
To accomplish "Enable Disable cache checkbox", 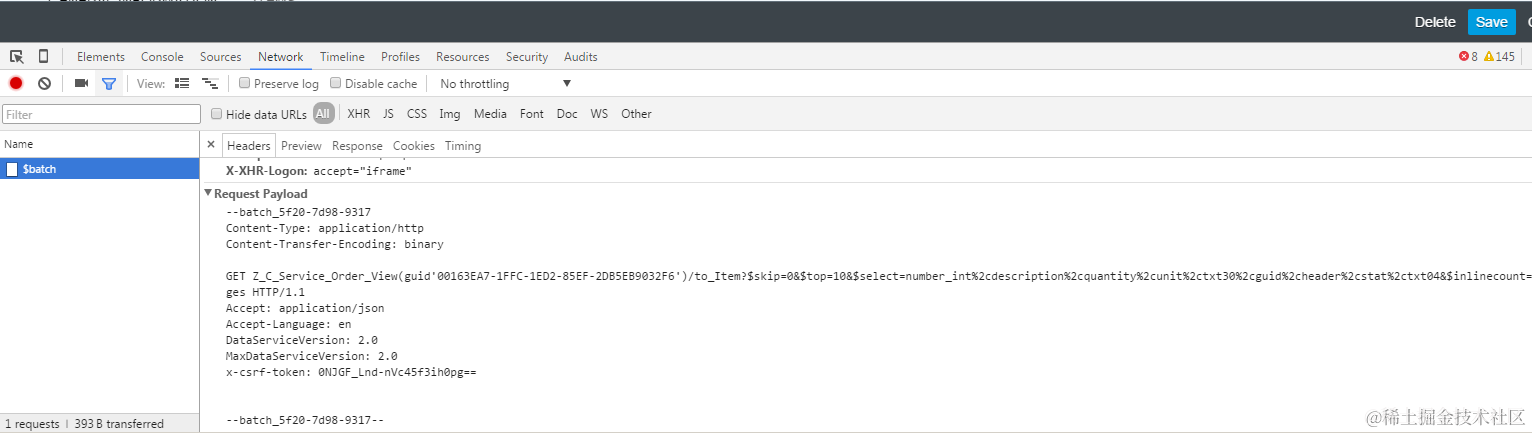I will (336, 83).
